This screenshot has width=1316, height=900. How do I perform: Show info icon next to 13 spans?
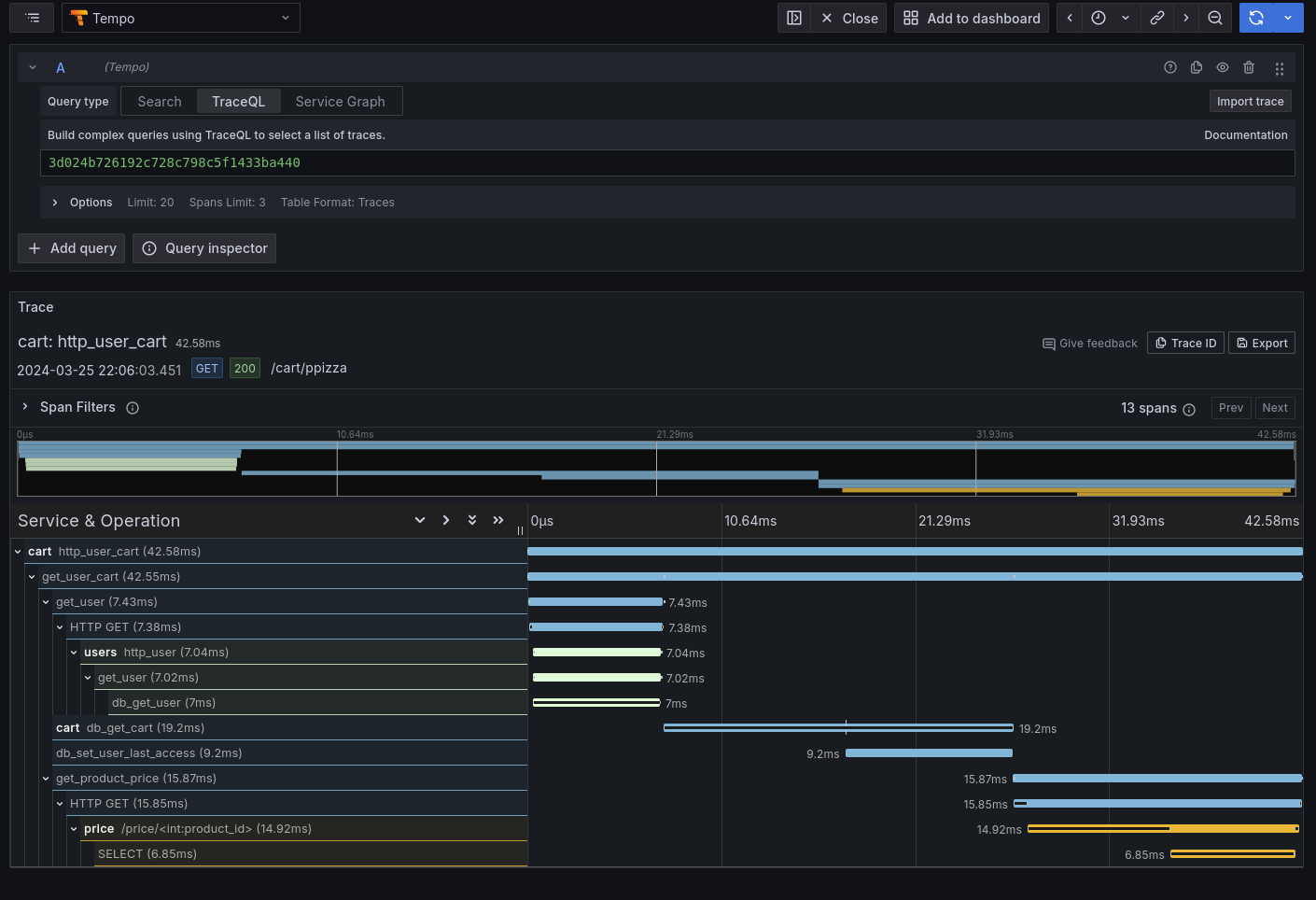(x=1189, y=409)
